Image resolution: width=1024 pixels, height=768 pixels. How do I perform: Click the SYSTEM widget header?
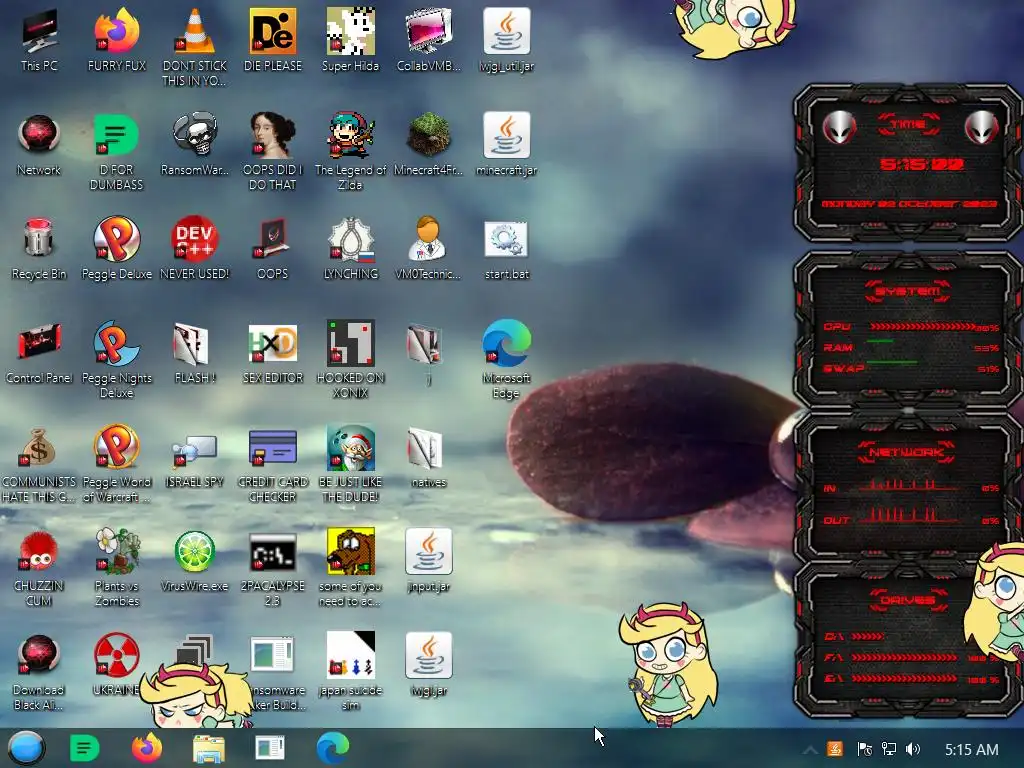[908, 291]
